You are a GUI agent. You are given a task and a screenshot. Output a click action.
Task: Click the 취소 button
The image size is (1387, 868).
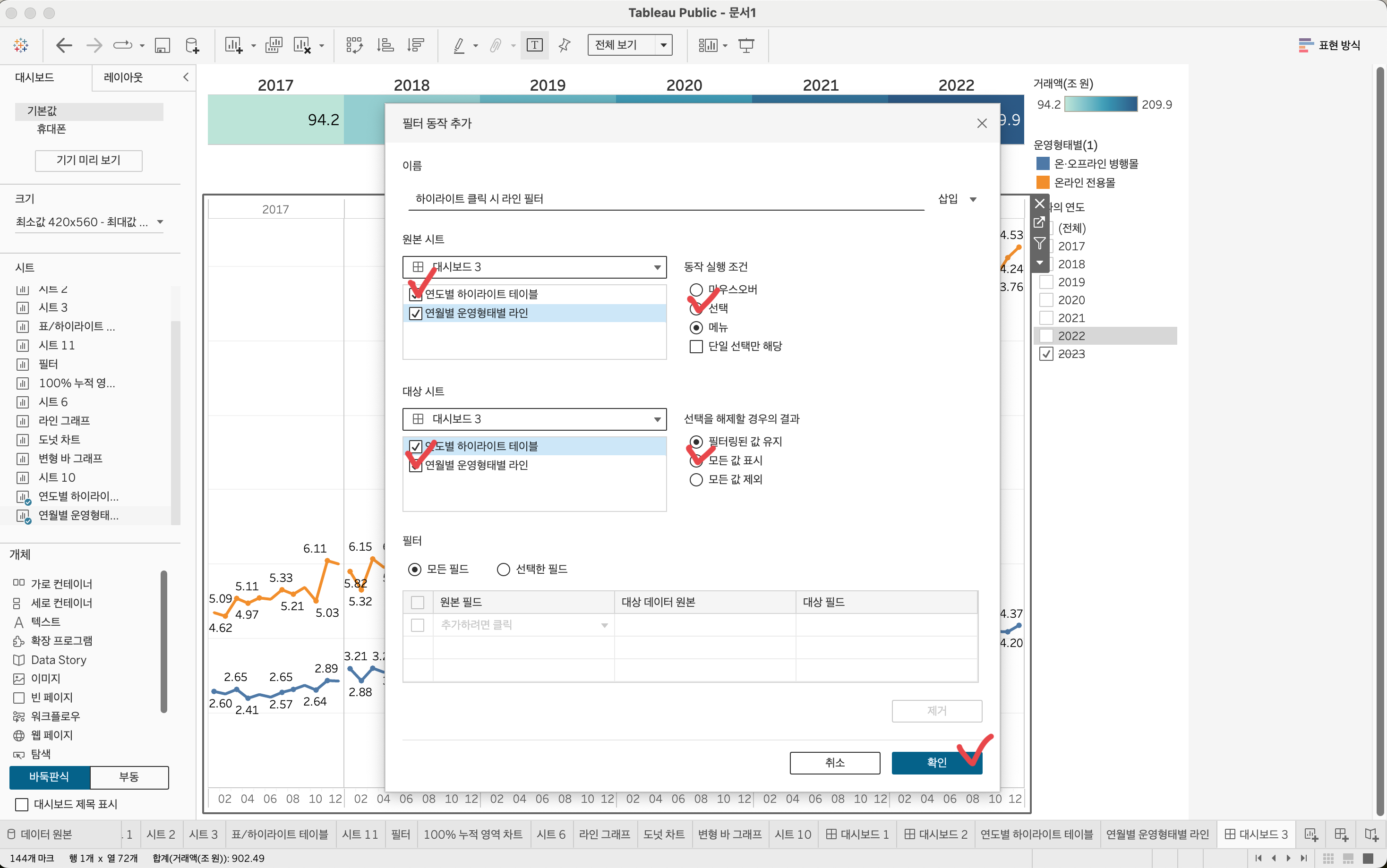(835, 763)
